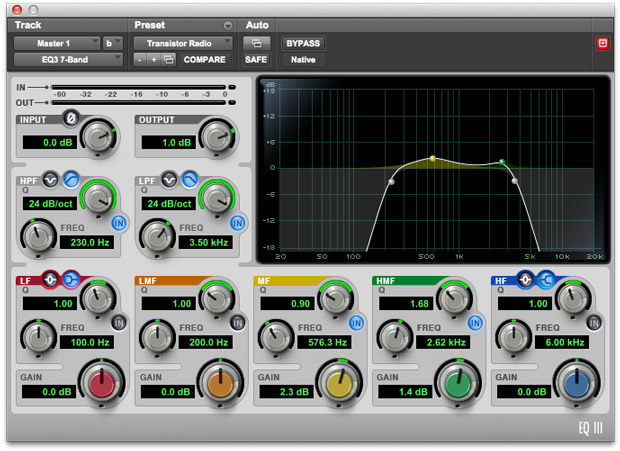Click the HPF Q slope knob
Screen dimensions: 620x451
(98, 198)
